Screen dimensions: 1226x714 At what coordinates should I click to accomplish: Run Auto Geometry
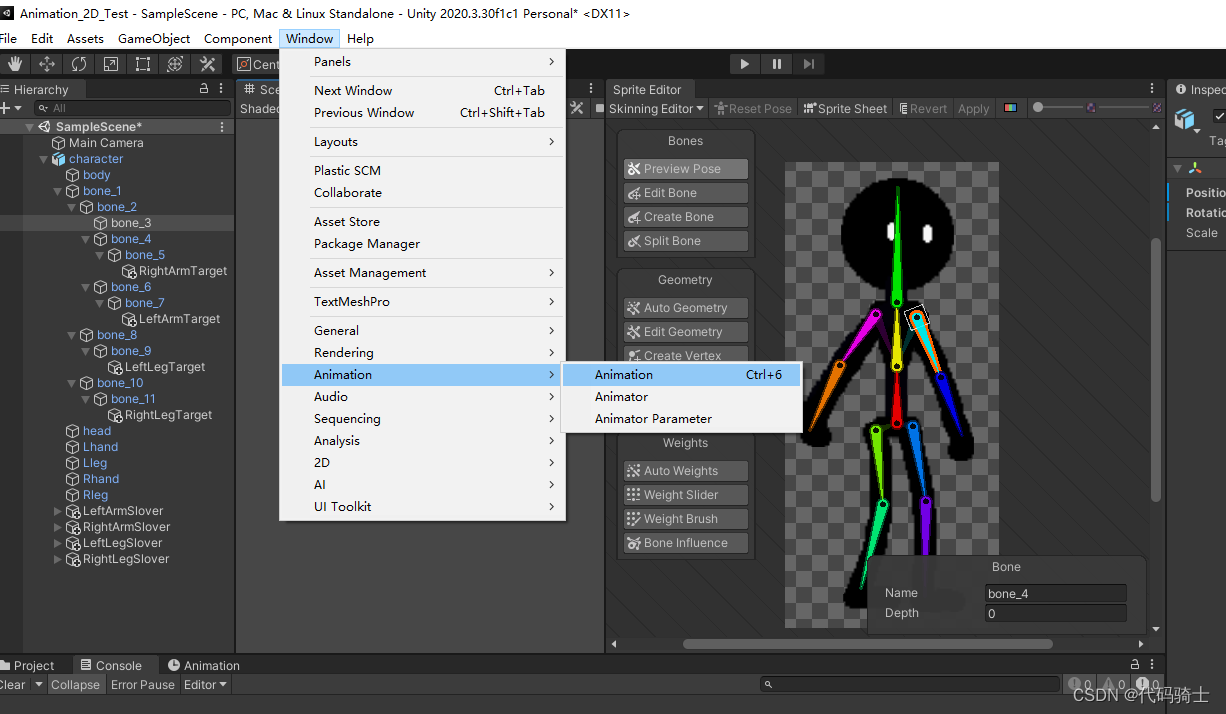[686, 308]
